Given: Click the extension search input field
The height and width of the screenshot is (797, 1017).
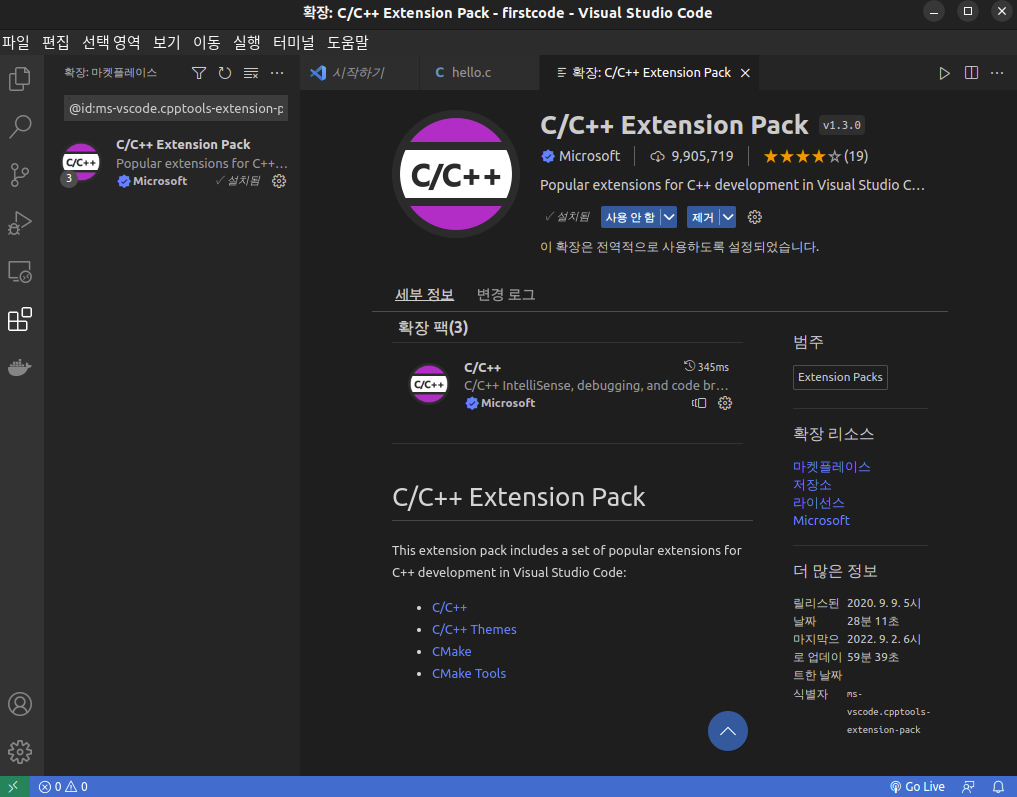Looking at the screenshot, I should pos(176,108).
